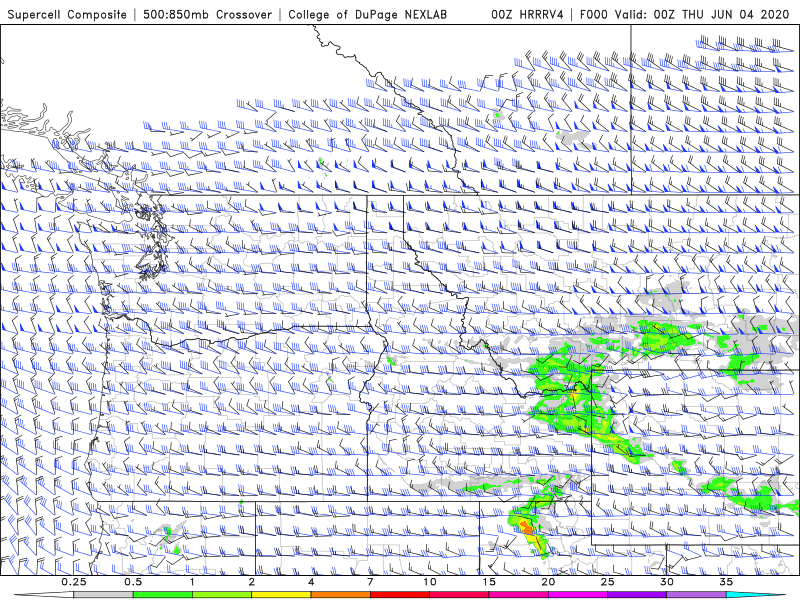Click the pink-red 10–15 color bar segment
The width and height of the screenshot is (800, 600).
(x=459, y=595)
